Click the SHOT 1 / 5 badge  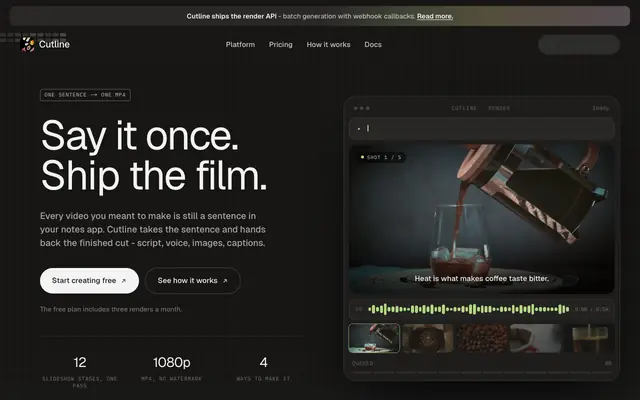(380, 157)
